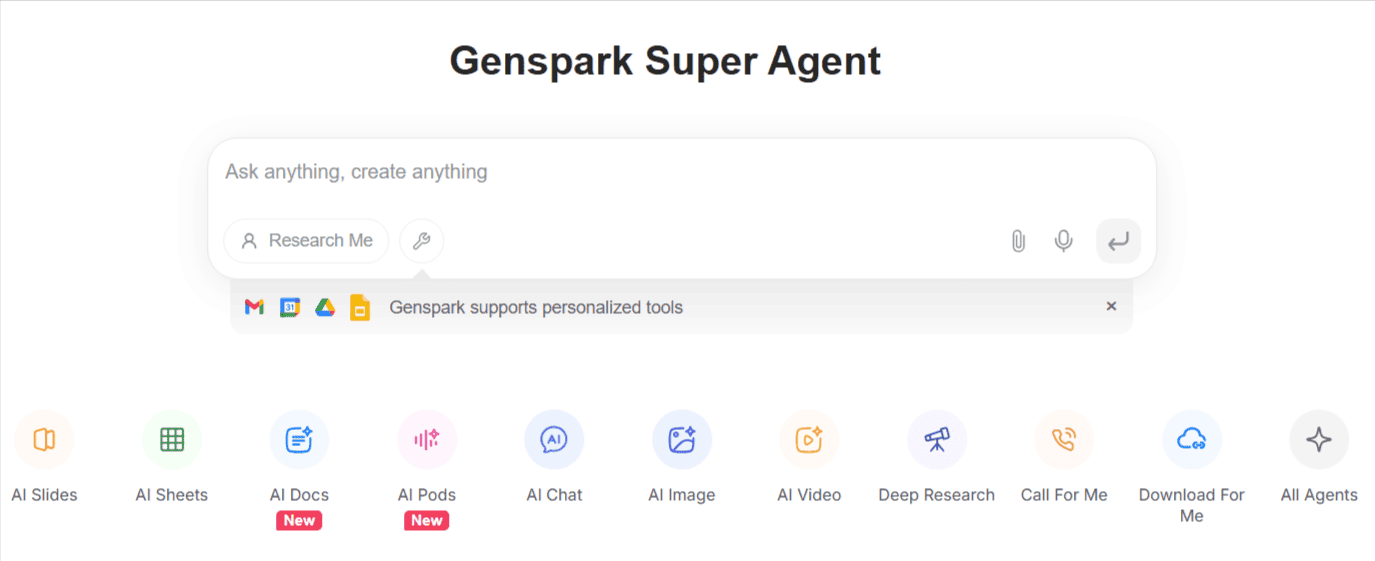This screenshot has width=1375, height=561.
Task: Open the Call For Me phone icon
Action: pyautogui.click(x=1064, y=440)
